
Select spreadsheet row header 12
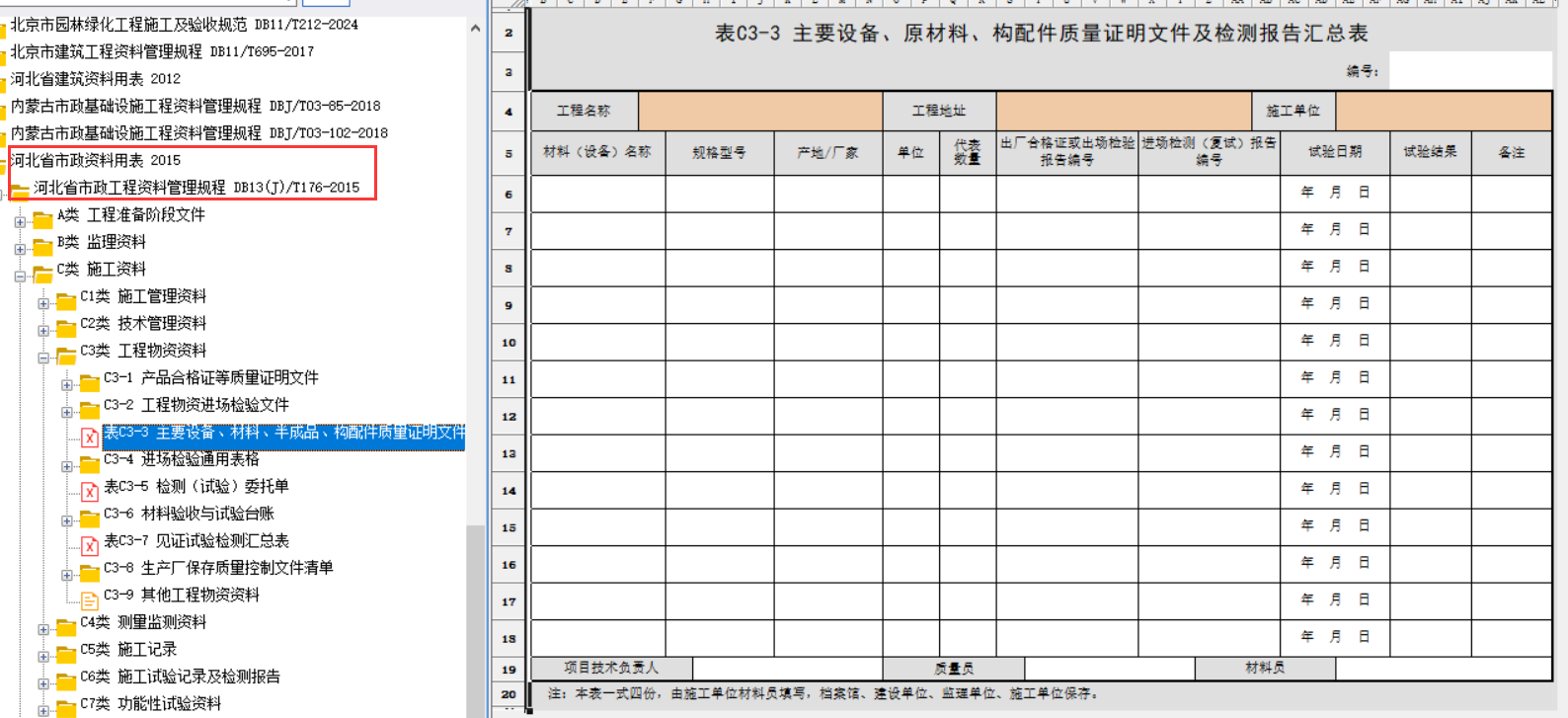(x=509, y=417)
